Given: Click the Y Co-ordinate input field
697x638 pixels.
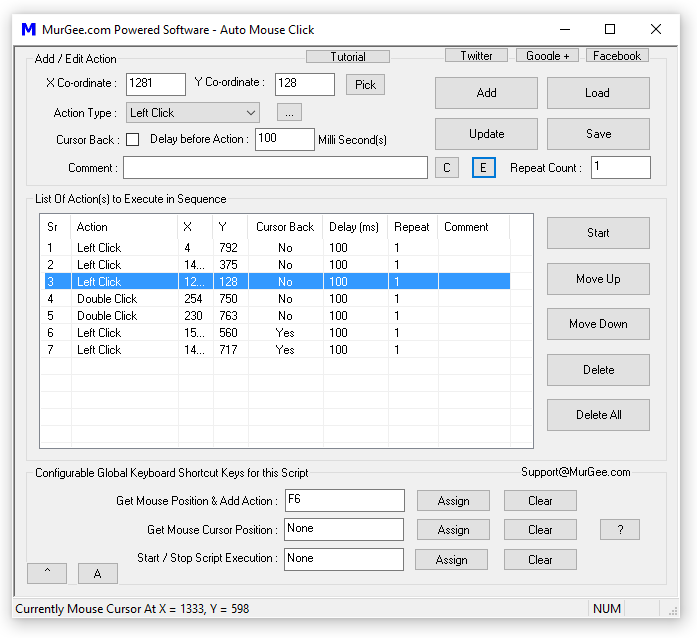Looking at the screenshot, I should (x=304, y=84).
